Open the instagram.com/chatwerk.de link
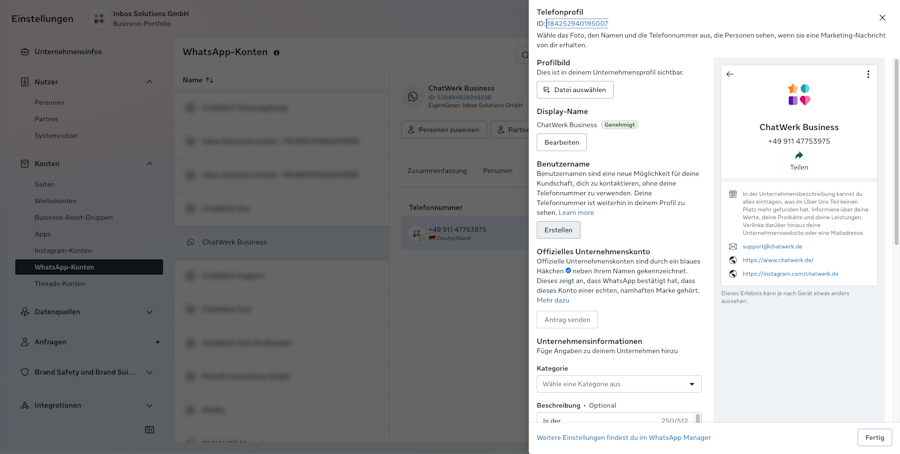The width and height of the screenshot is (900, 454). tap(790, 274)
